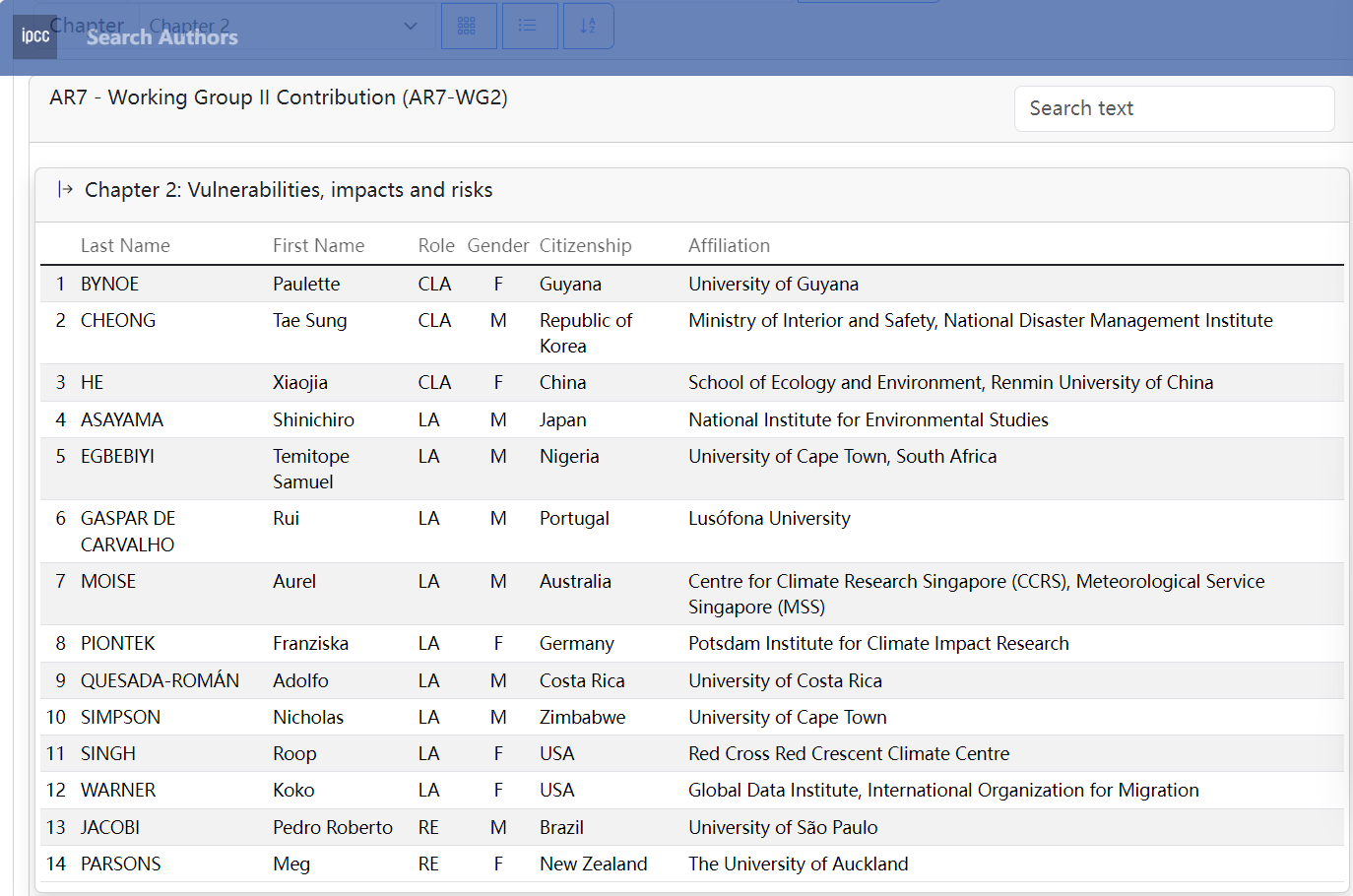Image resolution: width=1353 pixels, height=896 pixels.
Task: Click the Search text input field
Action: pos(1174,108)
